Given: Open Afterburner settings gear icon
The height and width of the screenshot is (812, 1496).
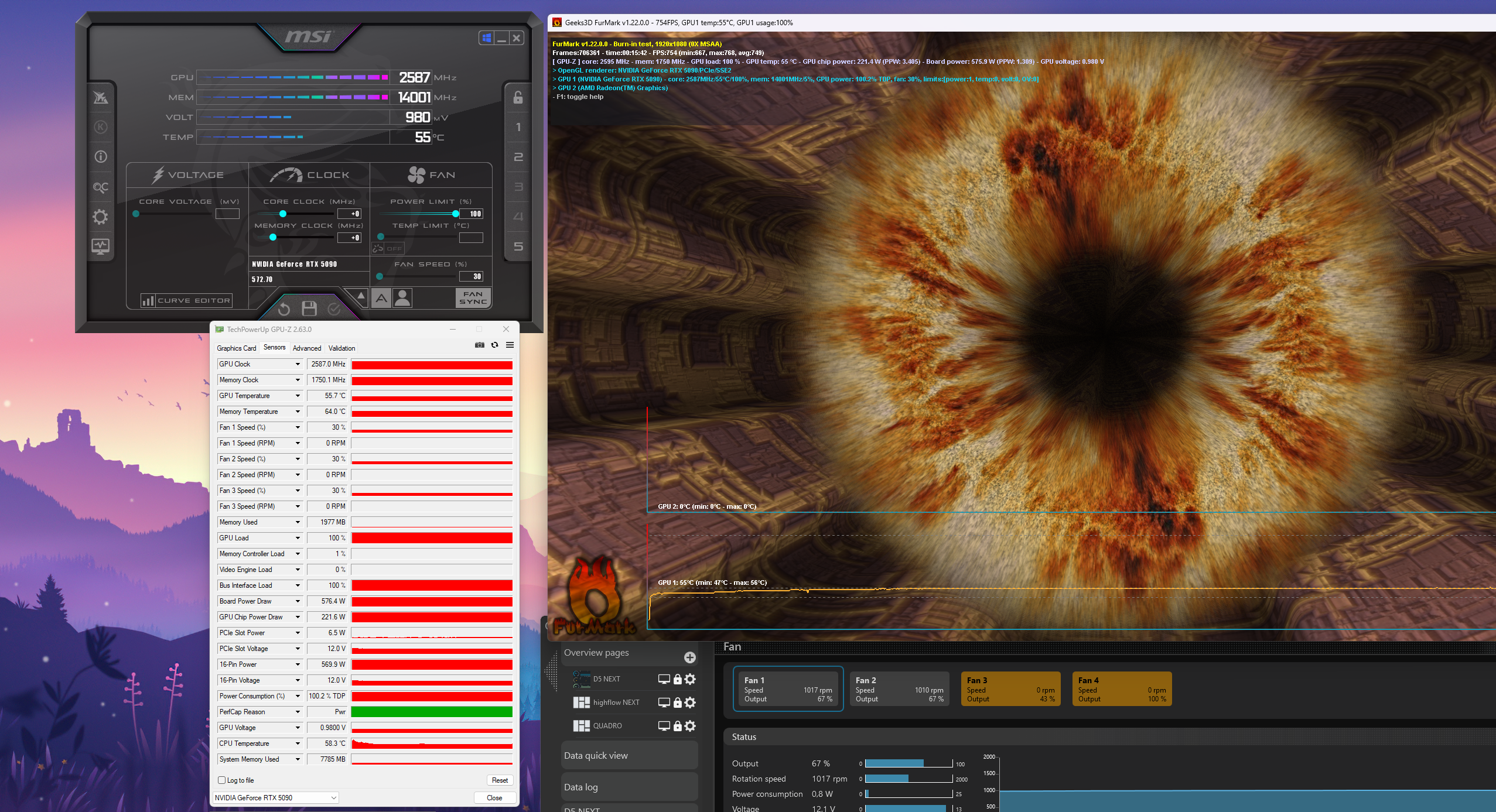Looking at the screenshot, I should click(100, 217).
